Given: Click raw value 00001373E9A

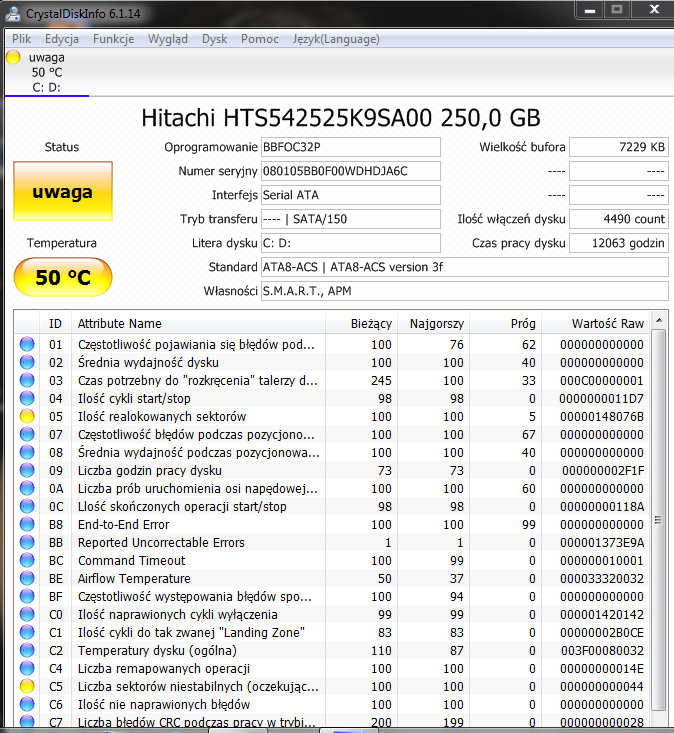Looking at the screenshot, I should (602, 542).
